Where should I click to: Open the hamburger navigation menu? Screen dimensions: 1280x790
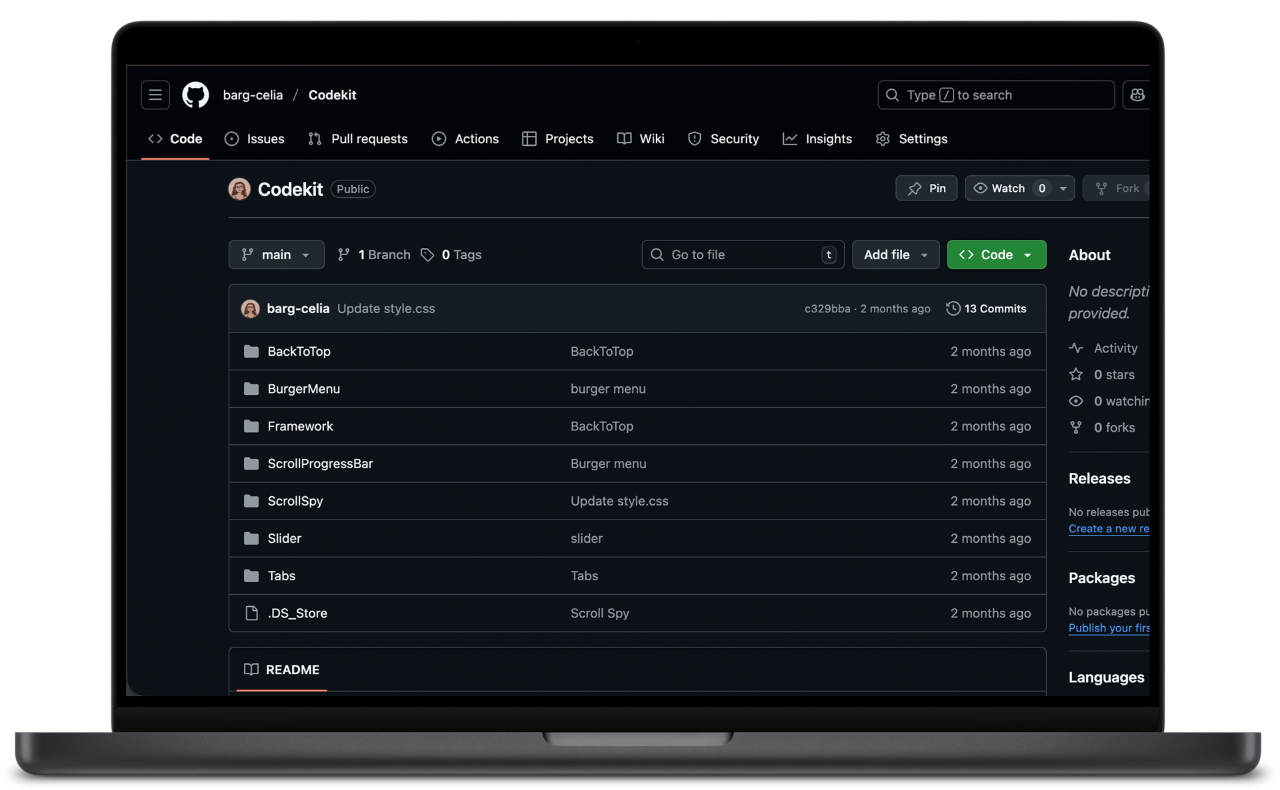click(x=155, y=95)
